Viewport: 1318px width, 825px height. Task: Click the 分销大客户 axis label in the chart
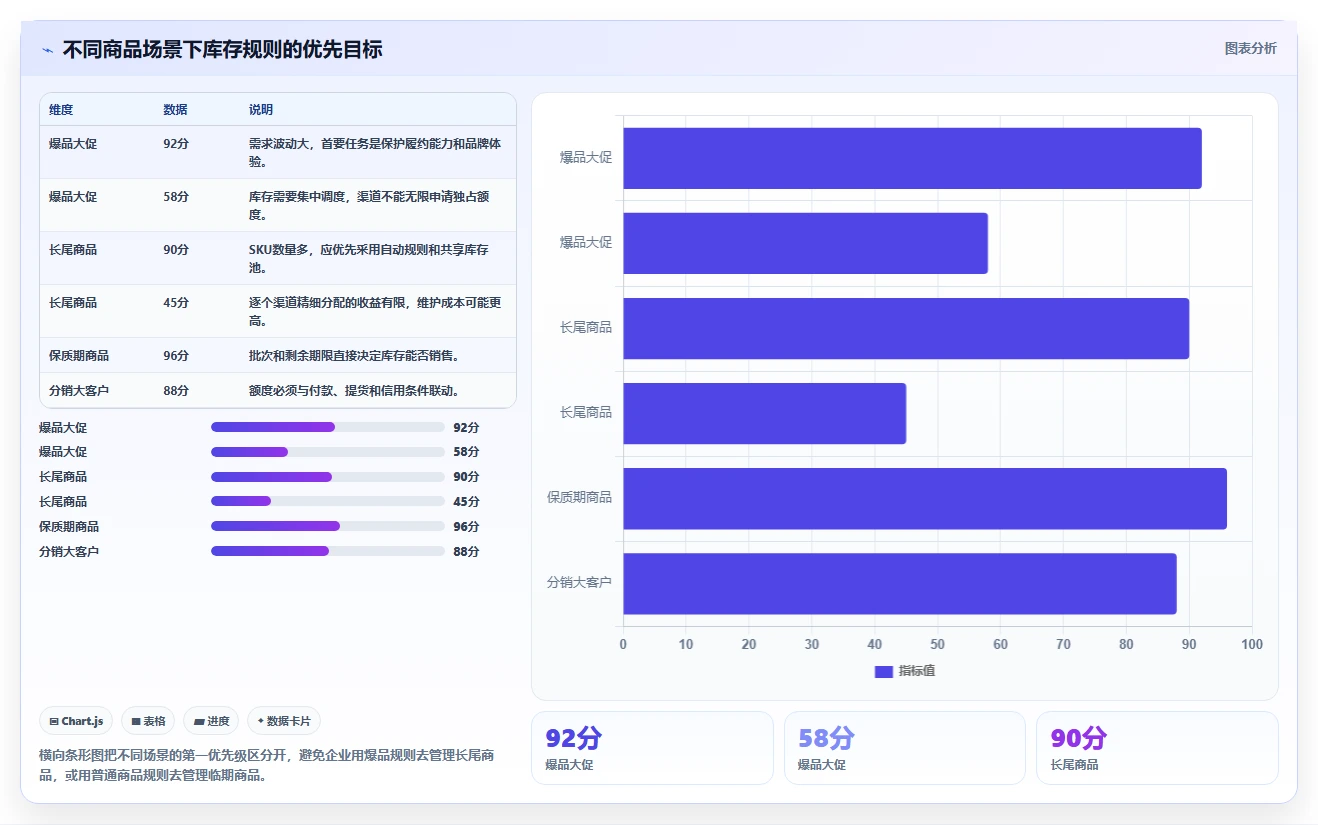[579, 583]
